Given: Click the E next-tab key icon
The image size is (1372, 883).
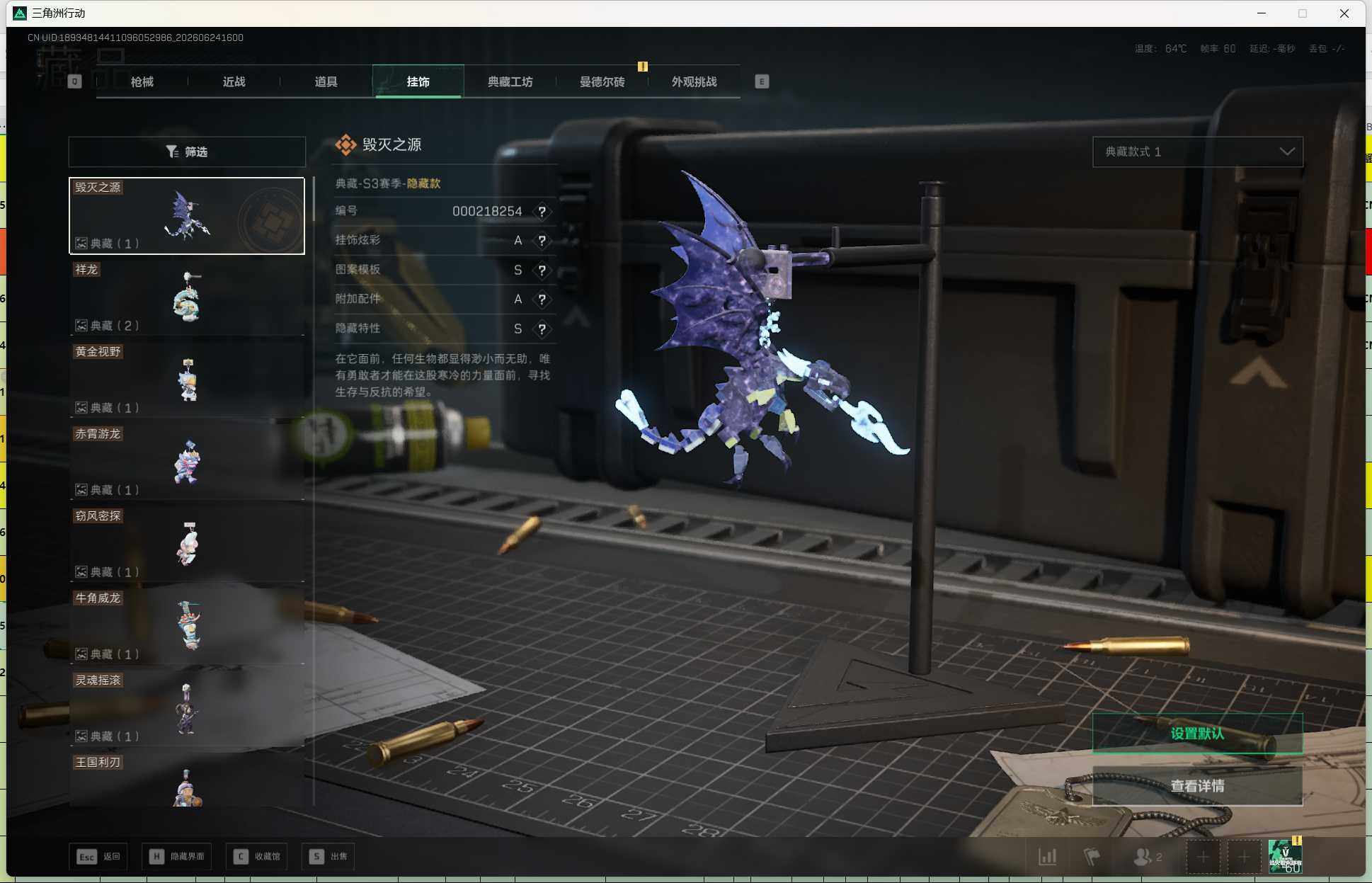Looking at the screenshot, I should tap(762, 81).
